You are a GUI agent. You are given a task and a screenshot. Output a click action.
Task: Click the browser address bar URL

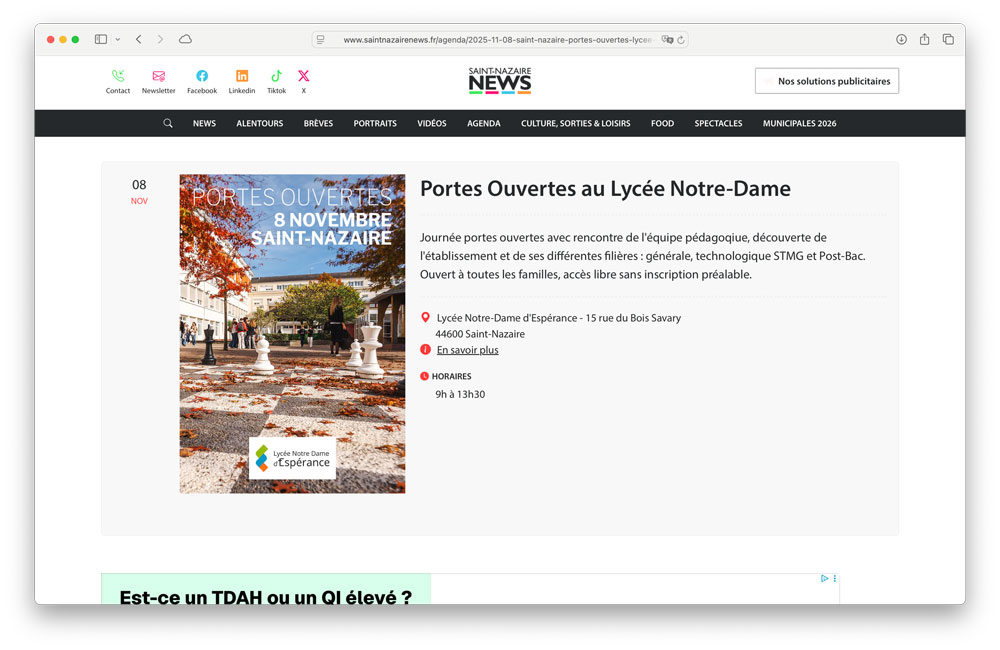point(497,40)
